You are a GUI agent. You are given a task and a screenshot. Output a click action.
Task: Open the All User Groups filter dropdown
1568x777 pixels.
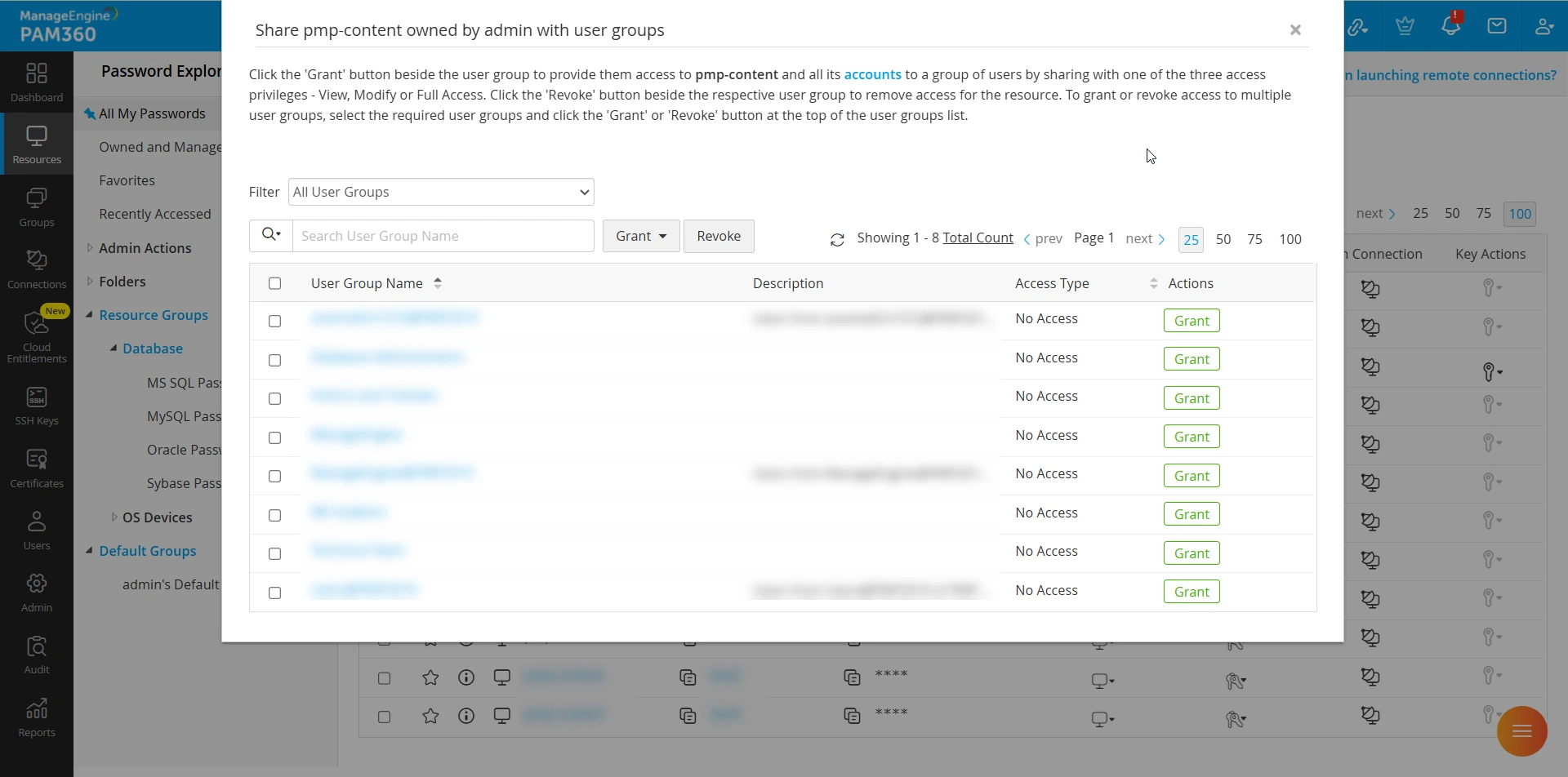[441, 193]
